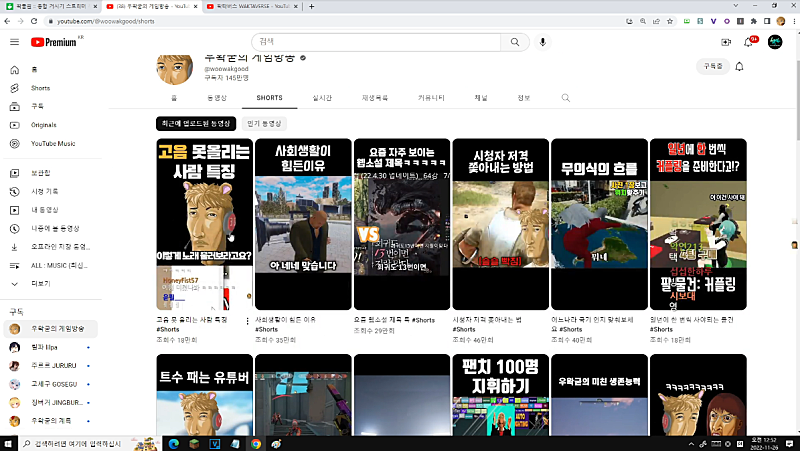Switch to the 동영상 channel tab
Image resolution: width=800 pixels, height=451 pixels.
coord(217,98)
